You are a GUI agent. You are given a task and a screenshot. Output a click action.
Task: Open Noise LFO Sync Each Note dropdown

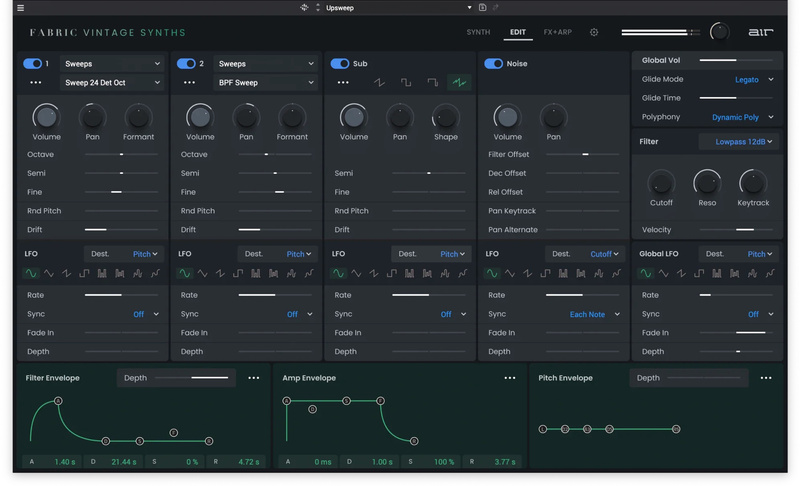click(x=595, y=314)
